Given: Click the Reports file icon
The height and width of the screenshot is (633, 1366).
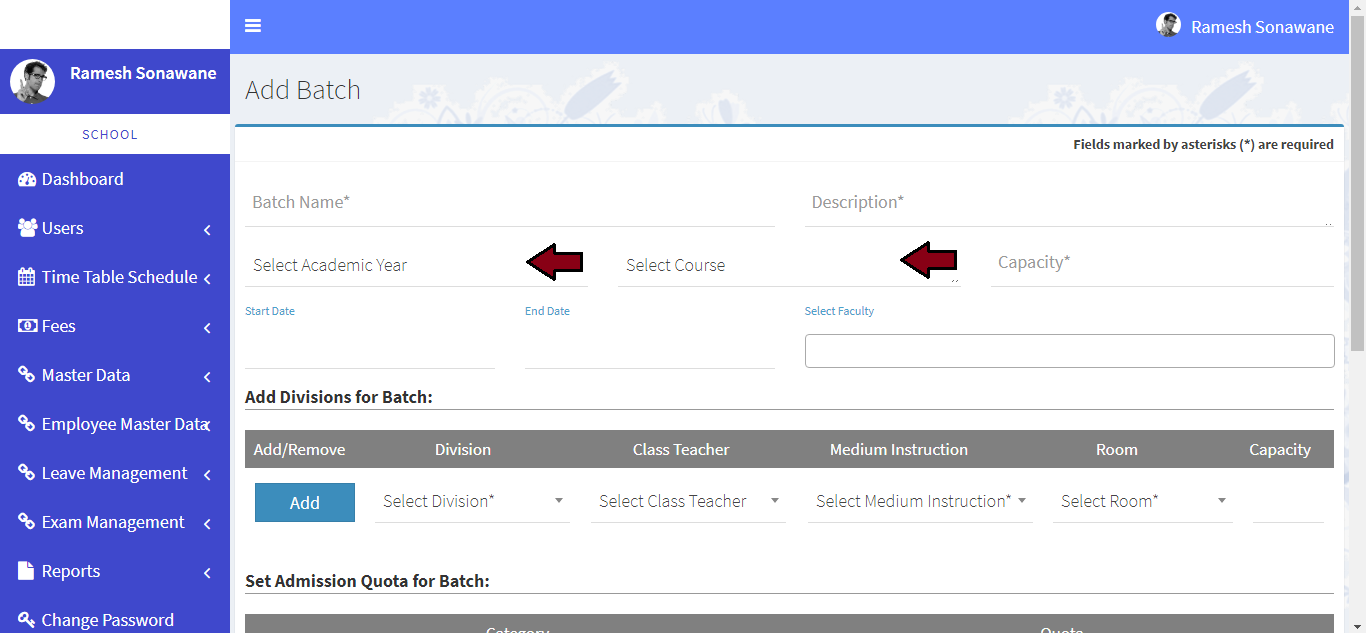Looking at the screenshot, I should [x=27, y=571].
